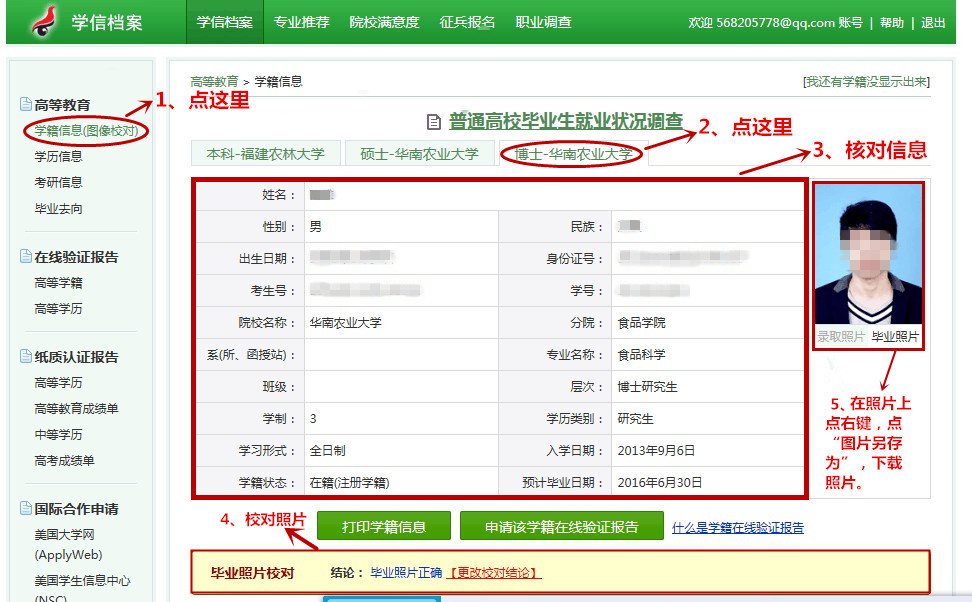Open the 职业调查 navigation item
Viewport: 972px width, 602px height.
544,22
